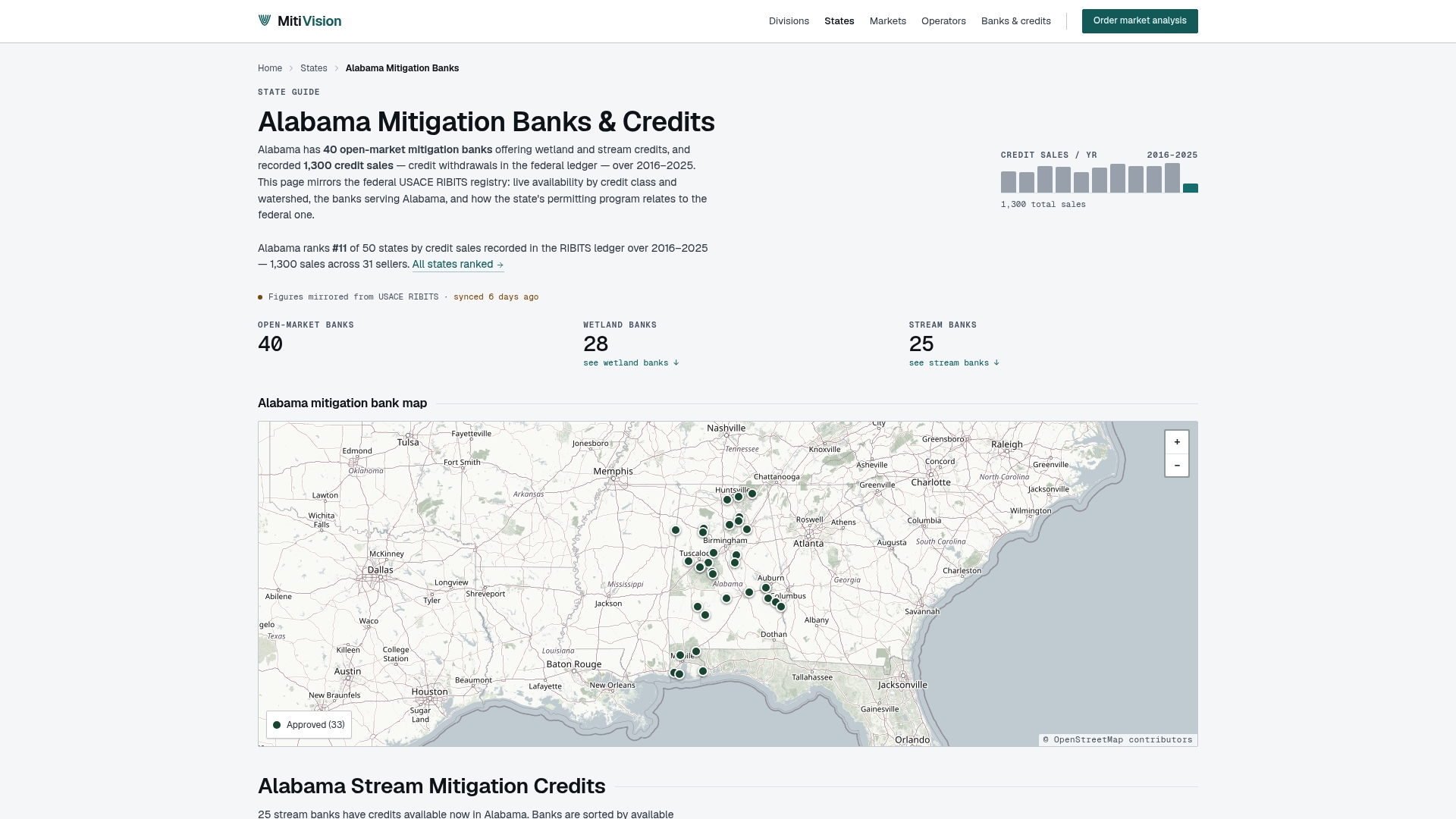Click the Nashville label on the map
Image resolution: width=1456 pixels, height=819 pixels.
(x=726, y=428)
